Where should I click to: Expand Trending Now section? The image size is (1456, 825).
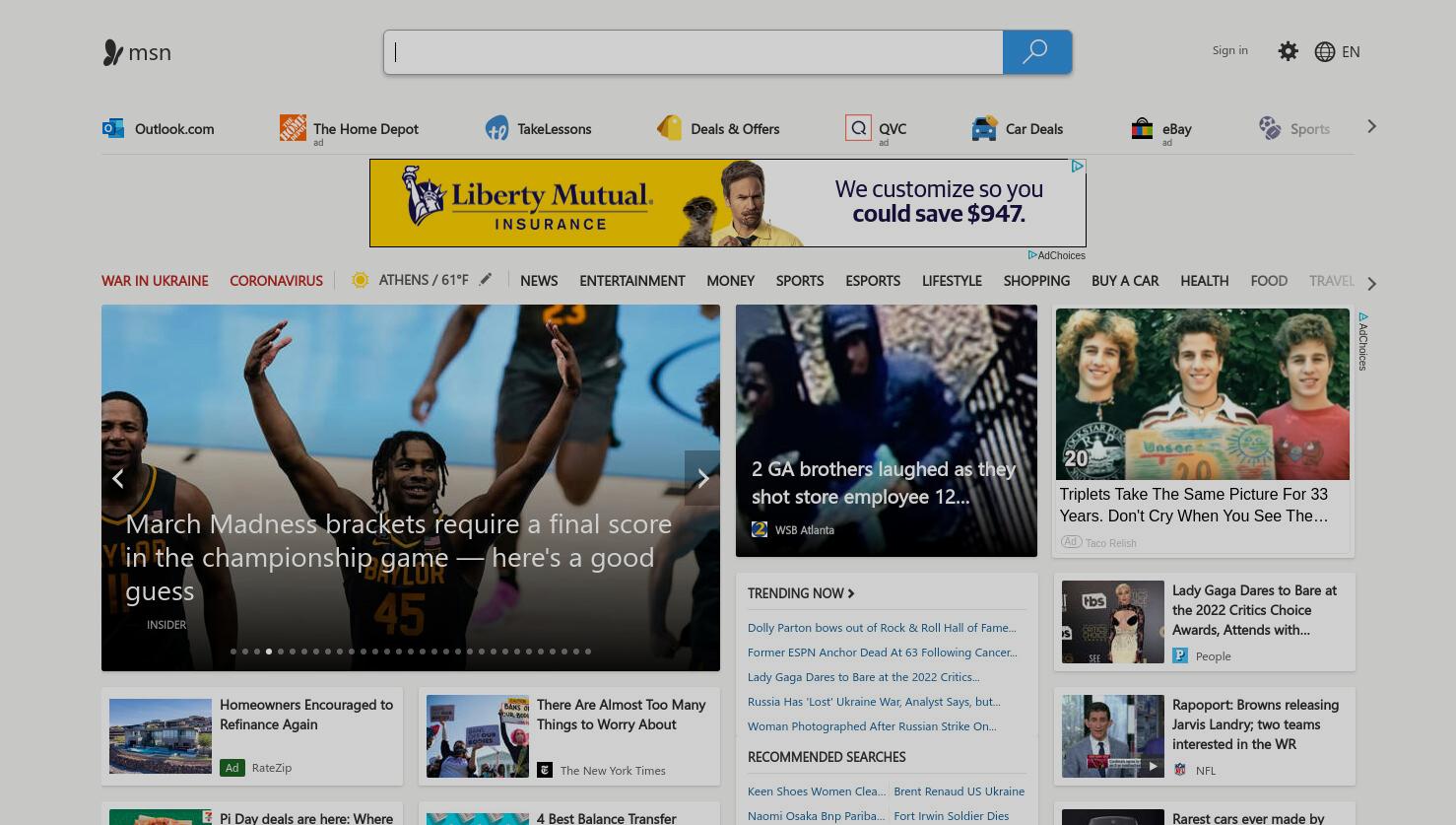pyautogui.click(x=801, y=593)
